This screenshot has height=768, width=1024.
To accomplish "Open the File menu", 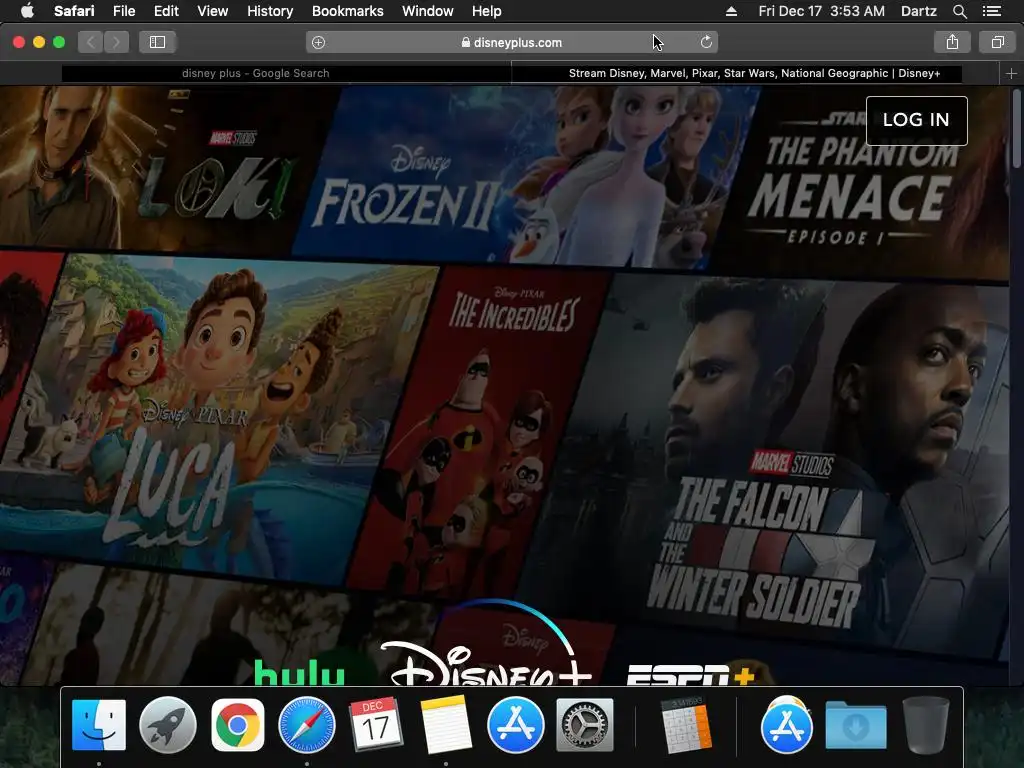I will point(123,11).
